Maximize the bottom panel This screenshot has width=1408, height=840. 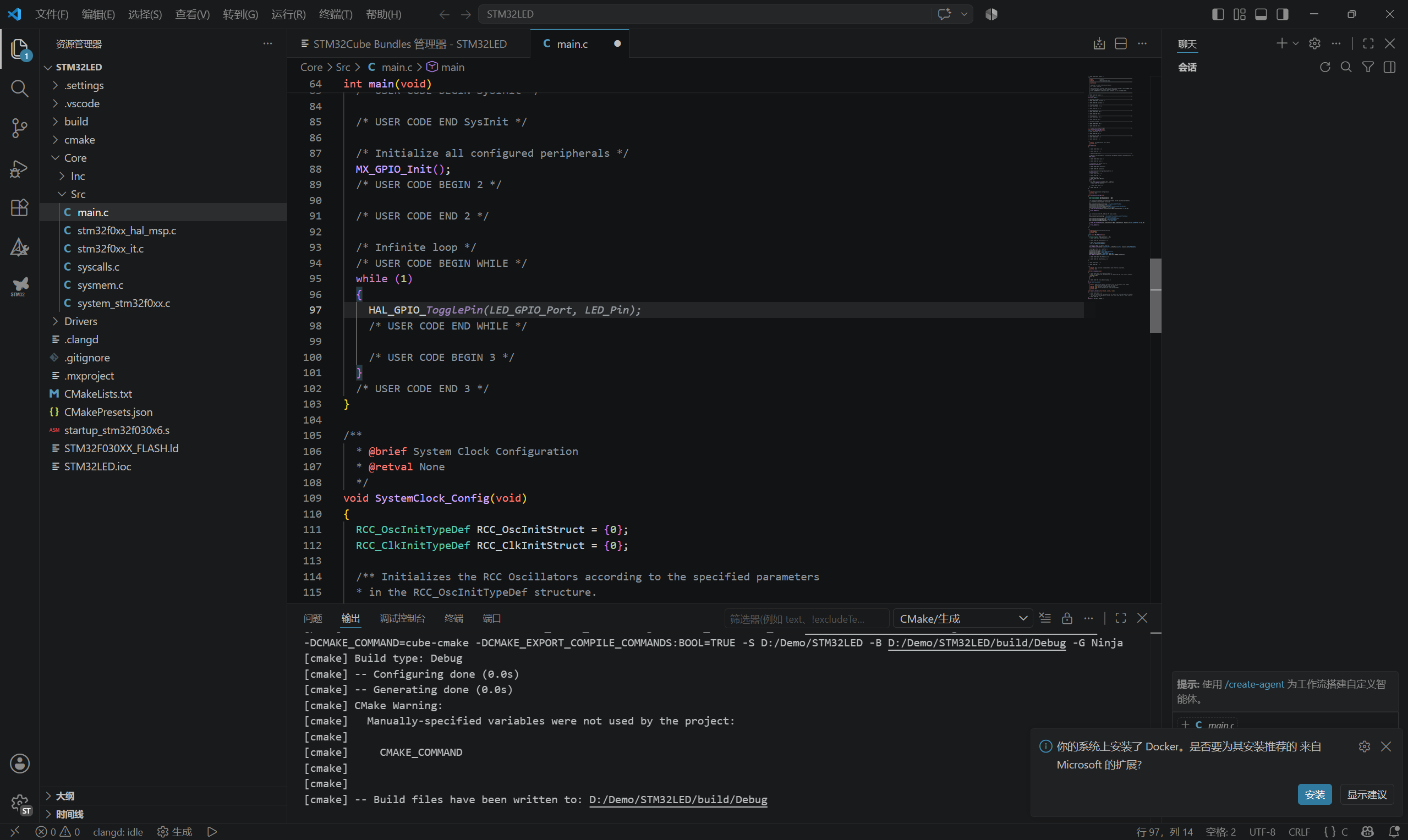[x=1120, y=618]
